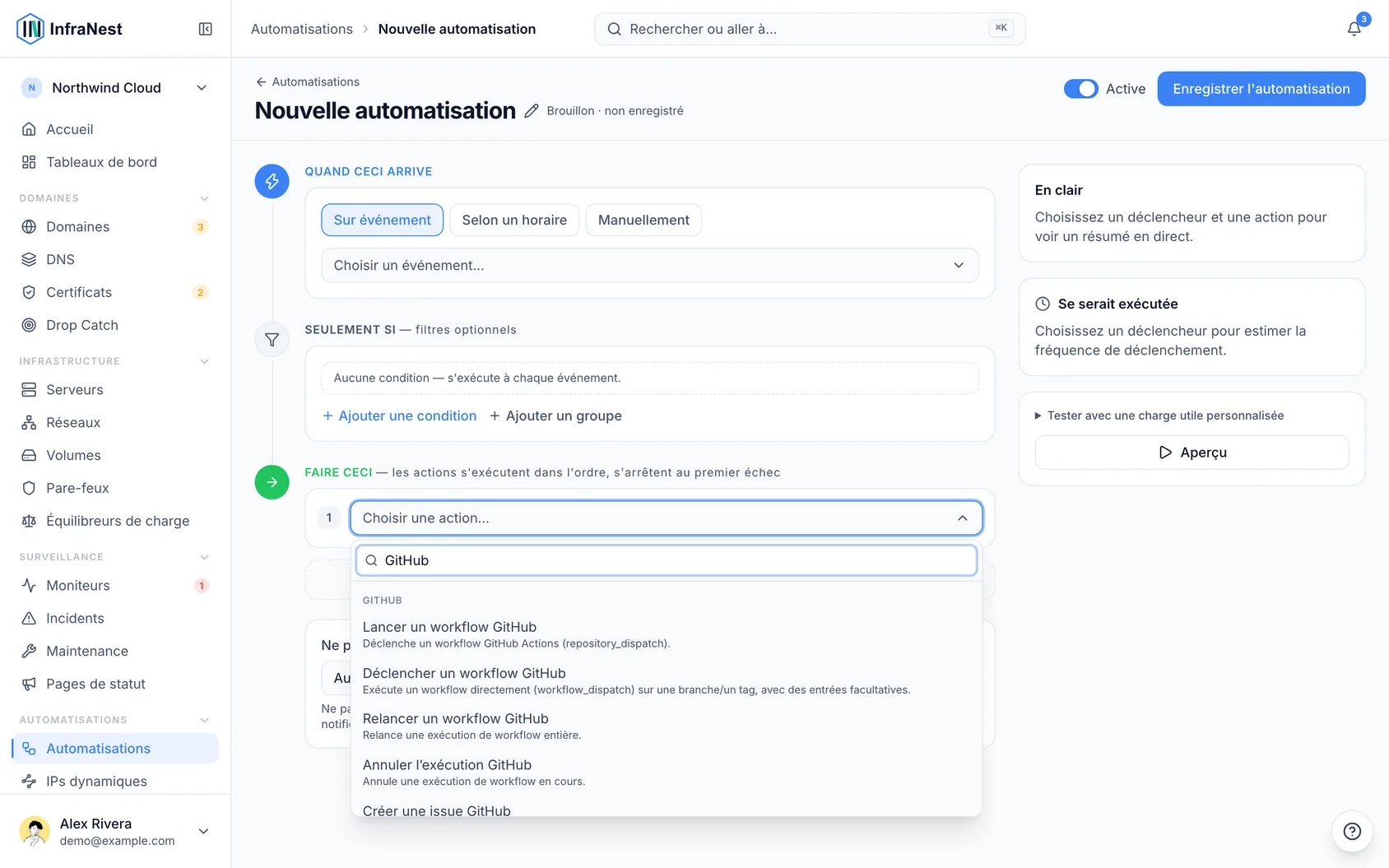Choose Relancer un workflow GitHub action
The width and height of the screenshot is (1389, 868).
(x=667, y=726)
